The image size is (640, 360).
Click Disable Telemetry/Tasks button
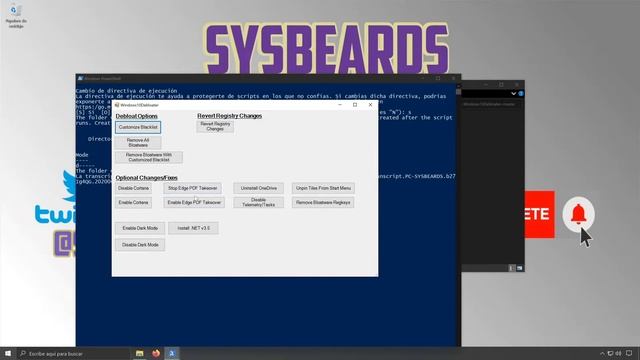tap(259, 202)
